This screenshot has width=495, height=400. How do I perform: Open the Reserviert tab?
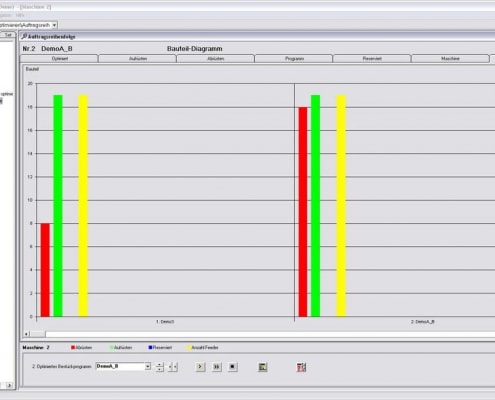pyautogui.click(x=372, y=59)
